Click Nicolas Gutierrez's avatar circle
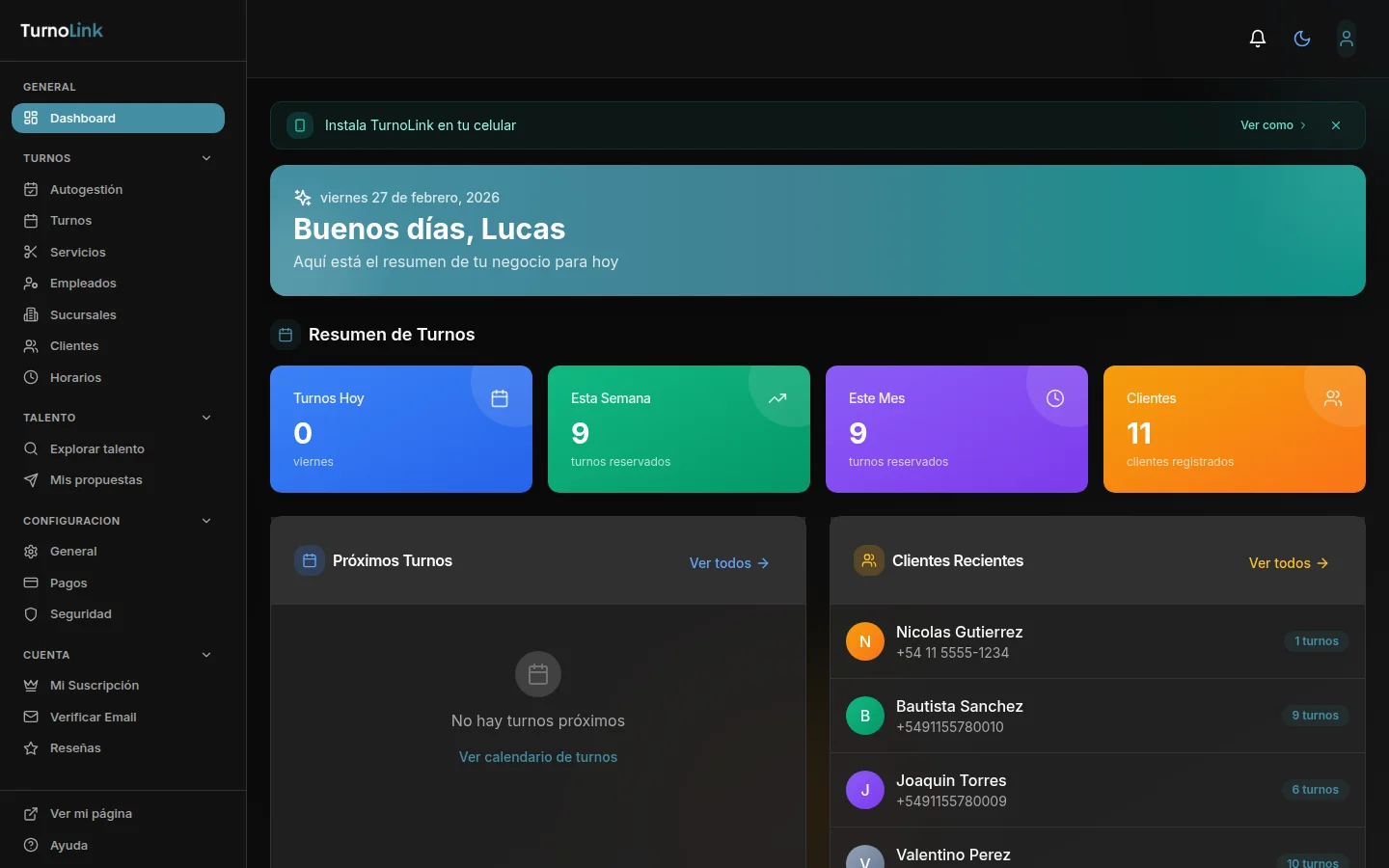 tap(865, 641)
